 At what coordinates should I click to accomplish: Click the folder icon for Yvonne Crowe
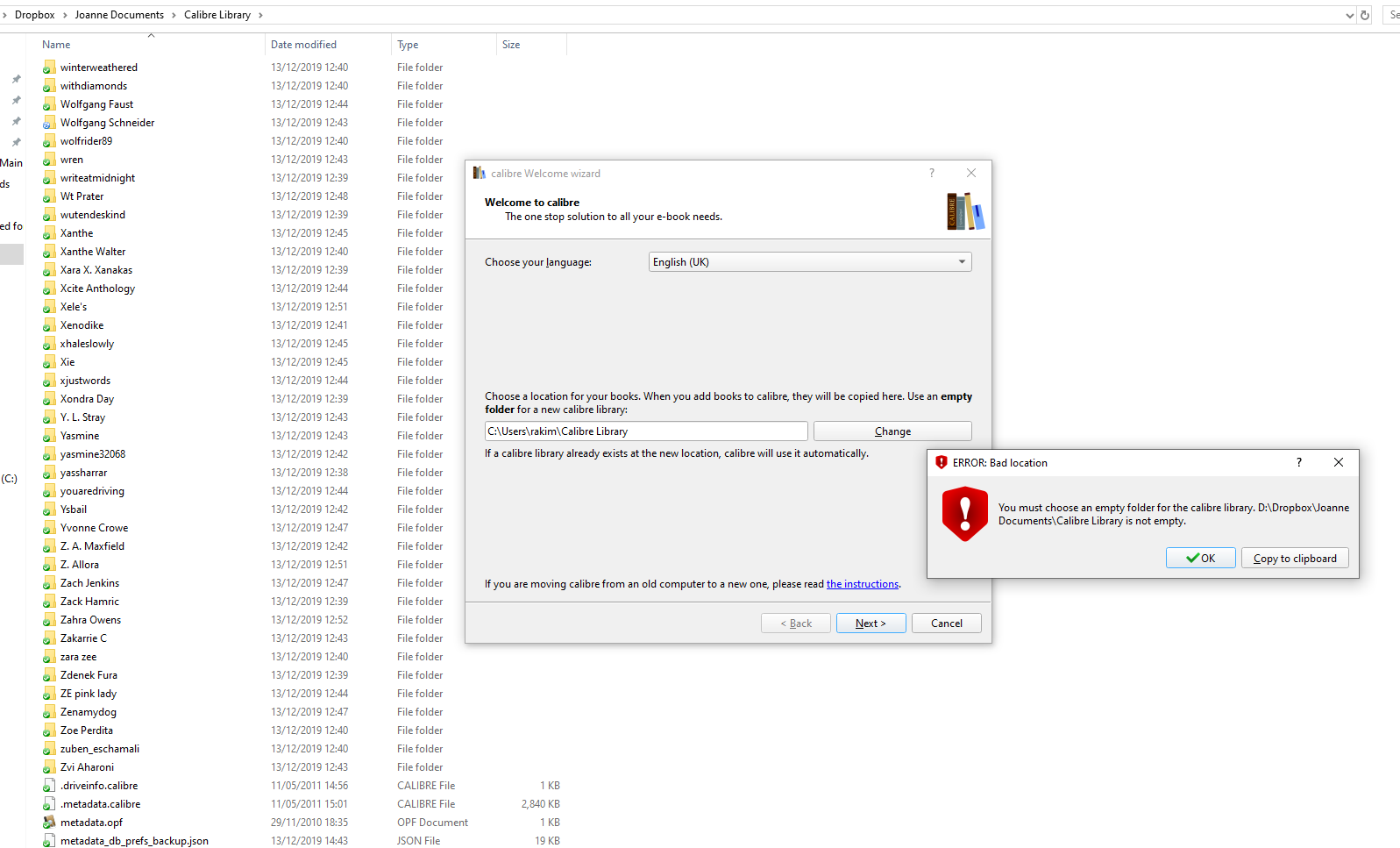pos(49,528)
